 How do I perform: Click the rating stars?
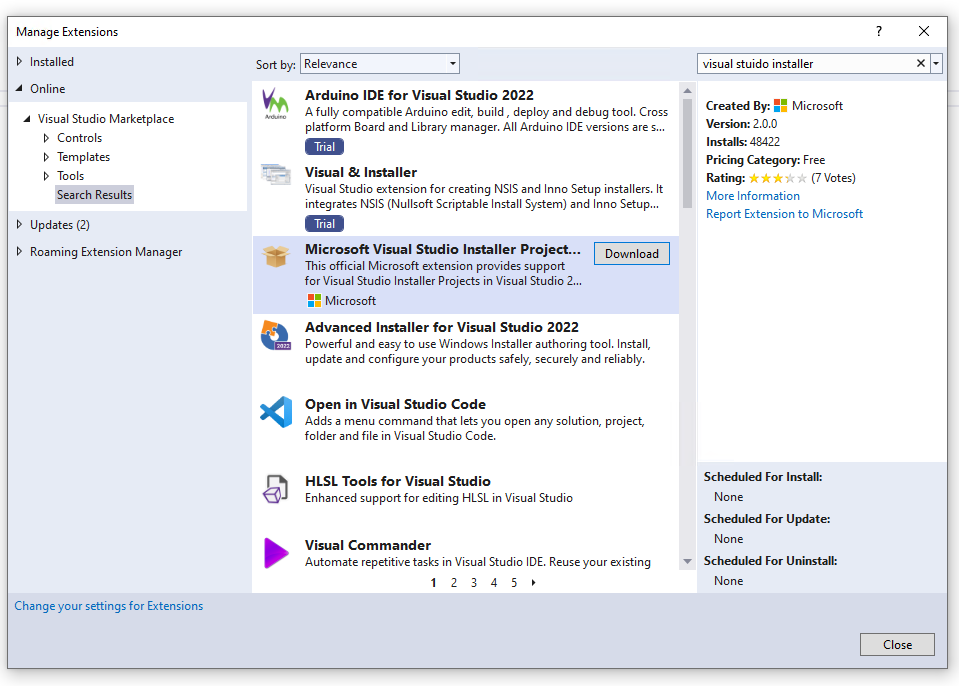click(x=777, y=179)
